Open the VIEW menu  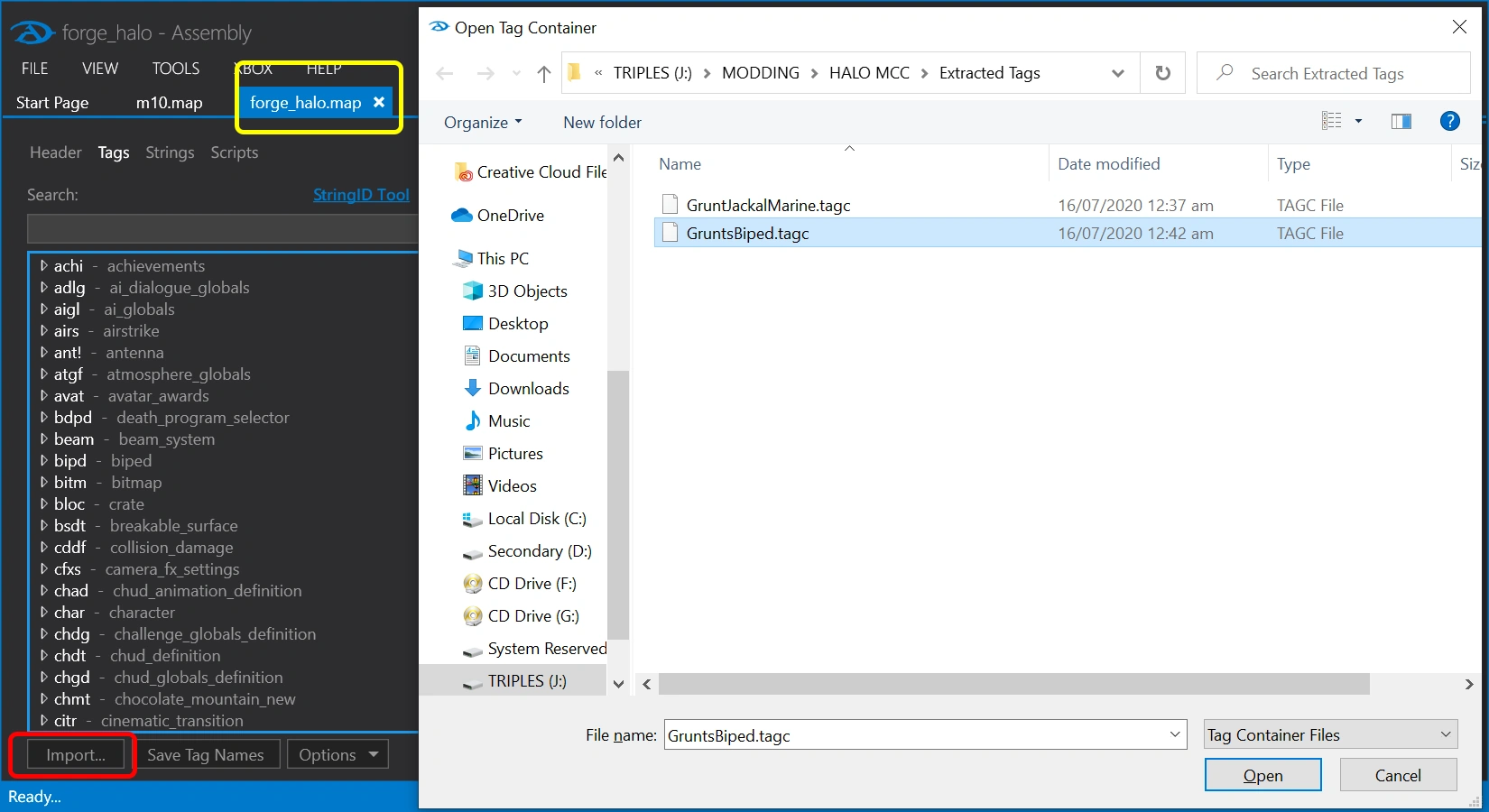tap(100, 69)
